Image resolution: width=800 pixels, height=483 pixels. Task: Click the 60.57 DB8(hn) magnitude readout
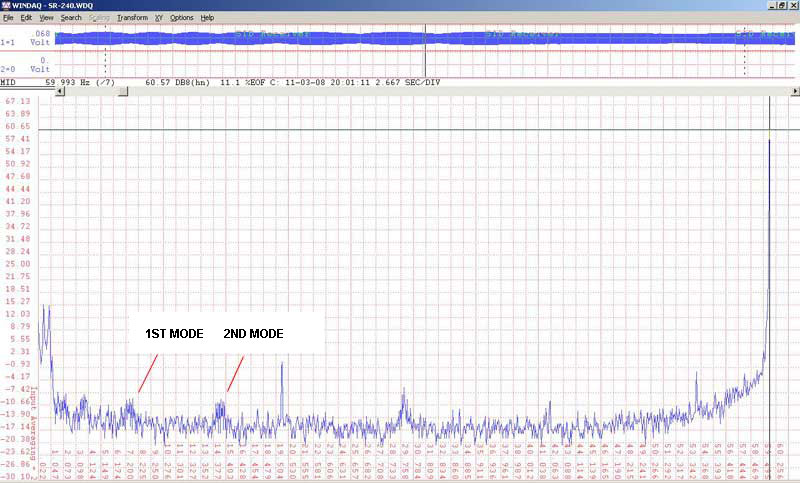[x=178, y=82]
